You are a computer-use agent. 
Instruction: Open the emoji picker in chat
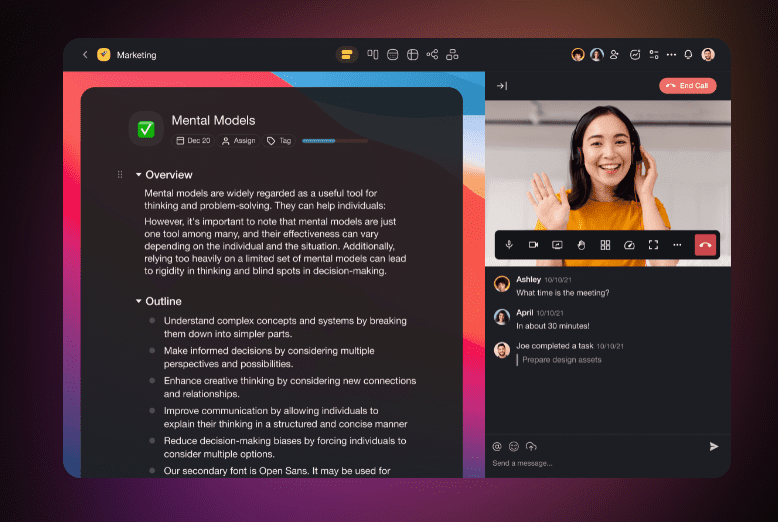coord(514,446)
